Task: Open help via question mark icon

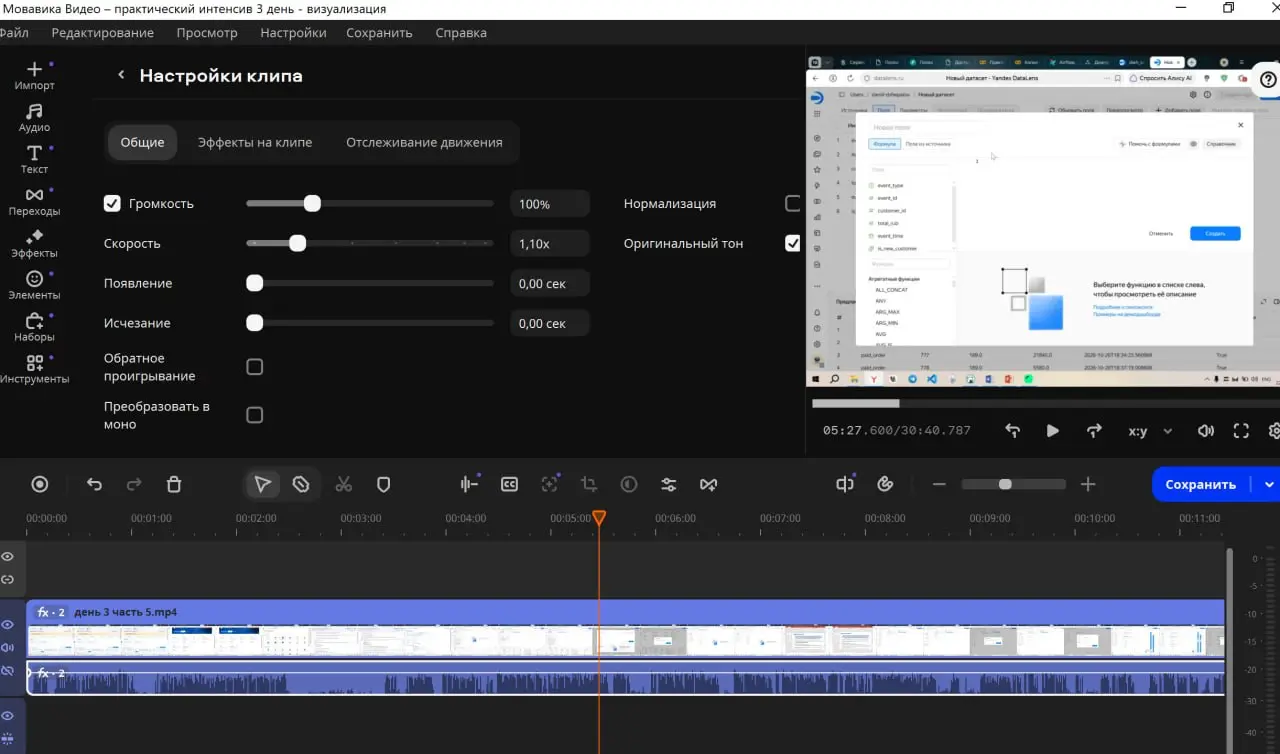Action: (1268, 80)
